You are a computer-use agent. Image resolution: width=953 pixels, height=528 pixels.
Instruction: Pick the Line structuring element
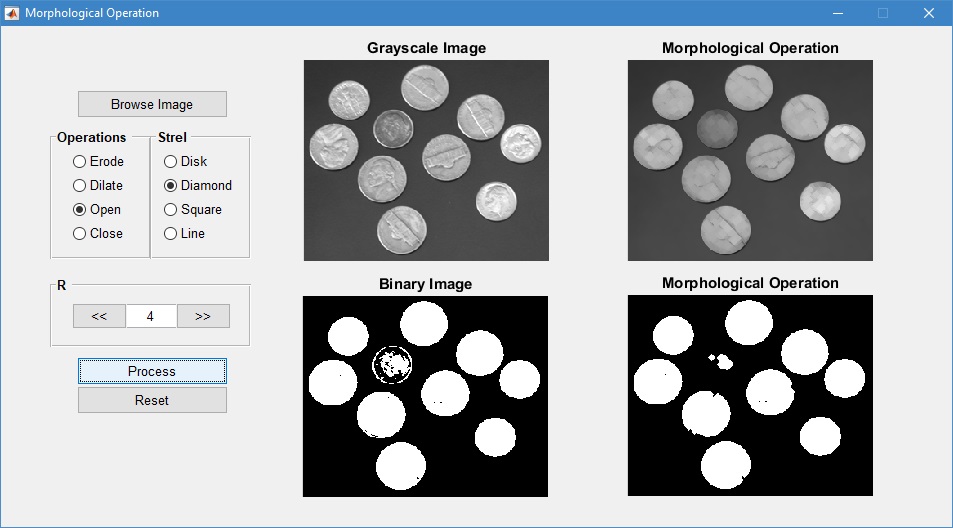pyautogui.click(x=171, y=233)
